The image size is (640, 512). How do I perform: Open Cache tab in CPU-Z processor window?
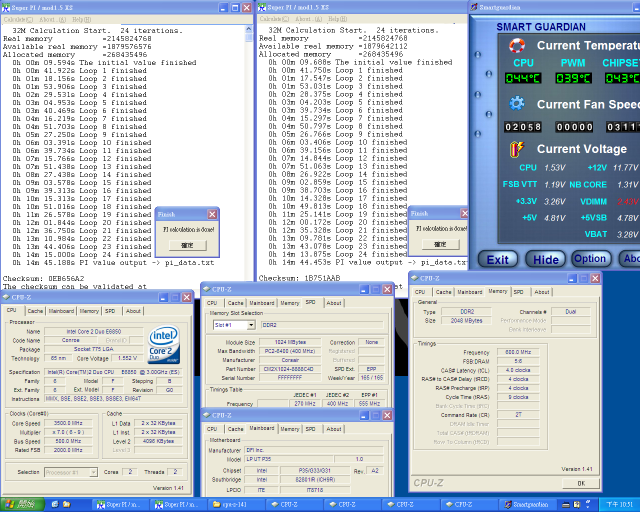point(35,311)
